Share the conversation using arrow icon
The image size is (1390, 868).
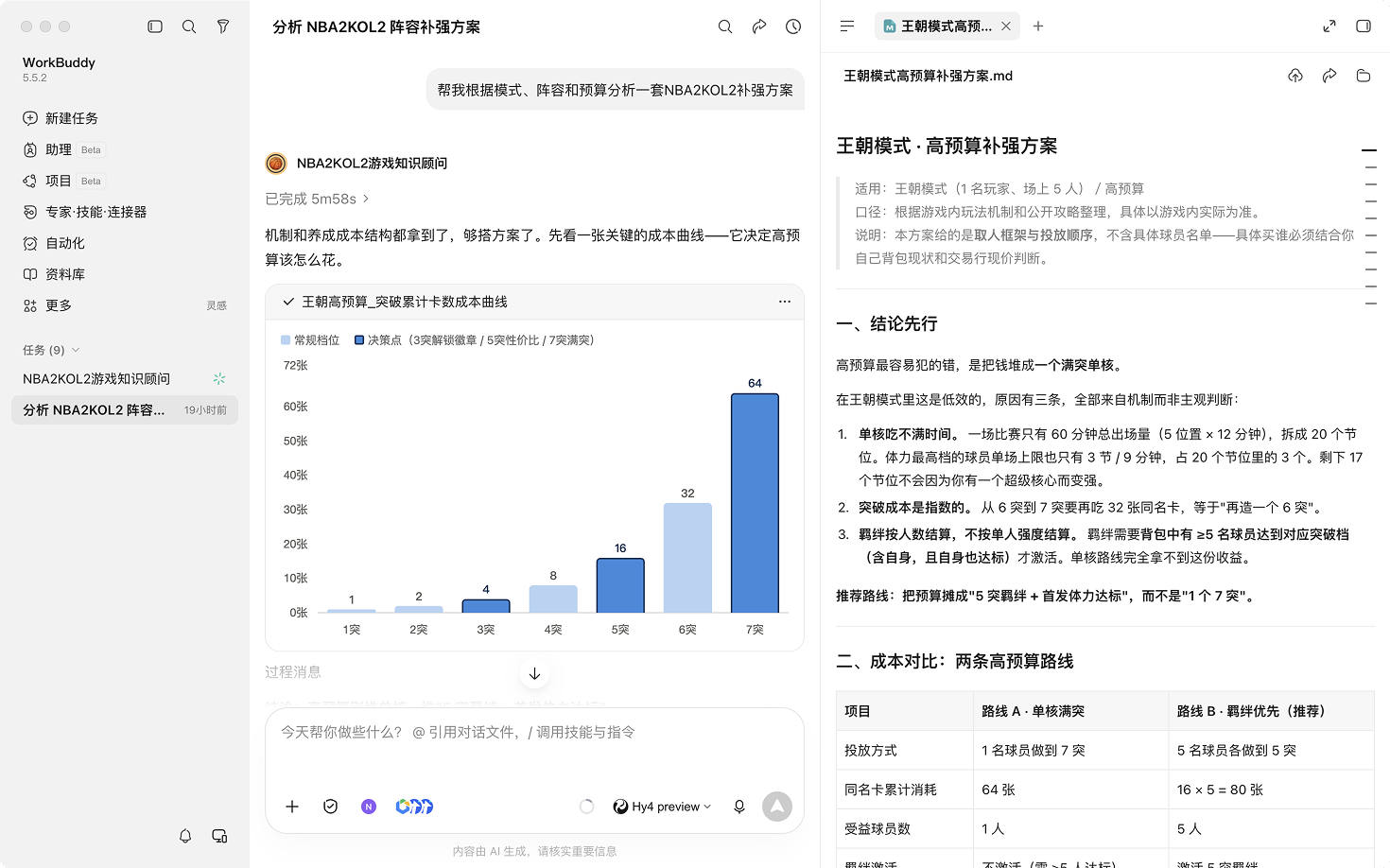[x=759, y=26]
